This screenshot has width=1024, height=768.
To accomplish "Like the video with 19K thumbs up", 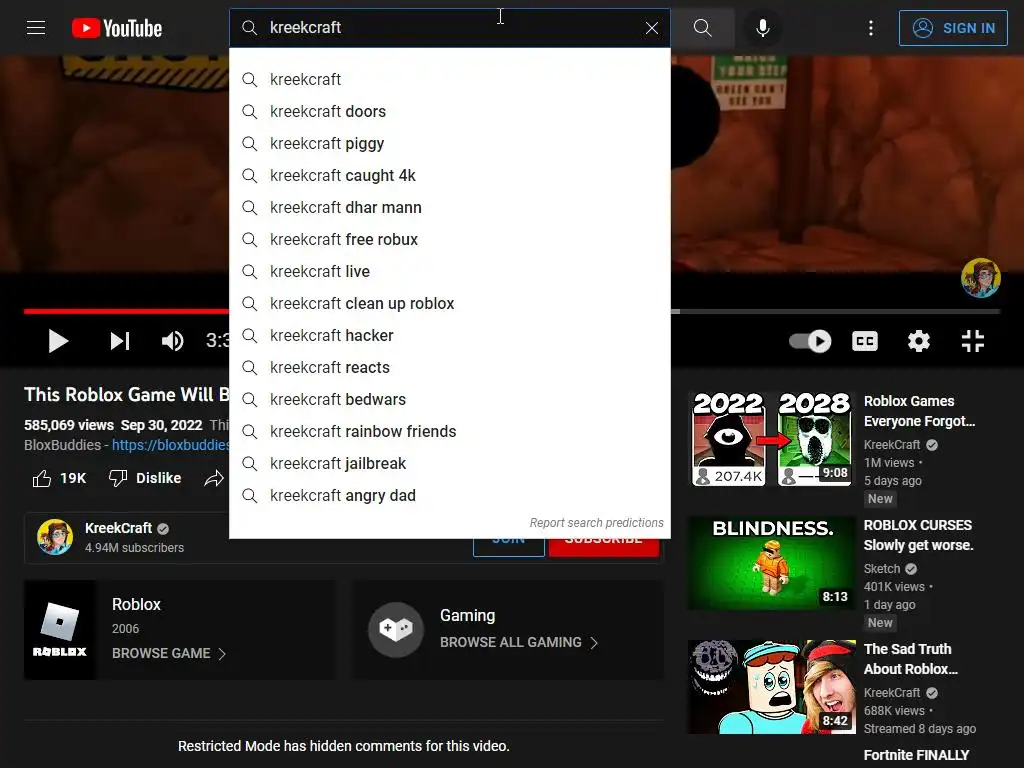I will (x=59, y=479).
